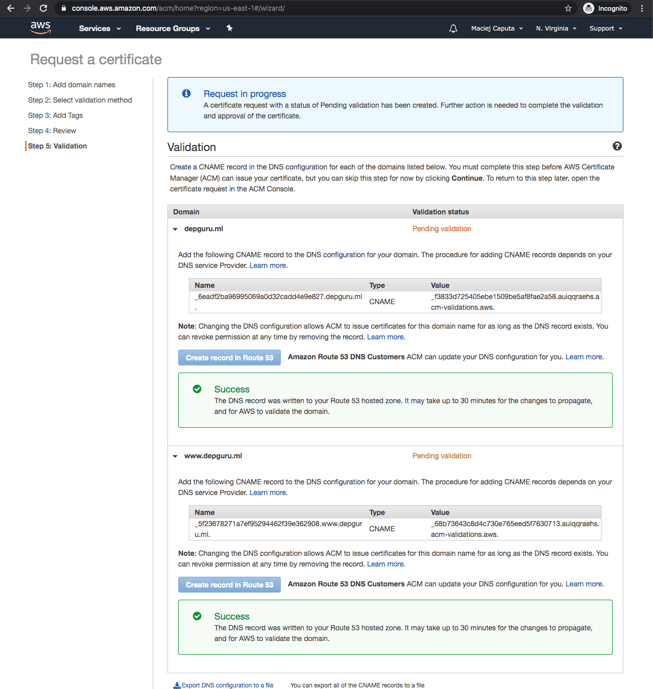Open the notifications bell icon

point(453,29)
